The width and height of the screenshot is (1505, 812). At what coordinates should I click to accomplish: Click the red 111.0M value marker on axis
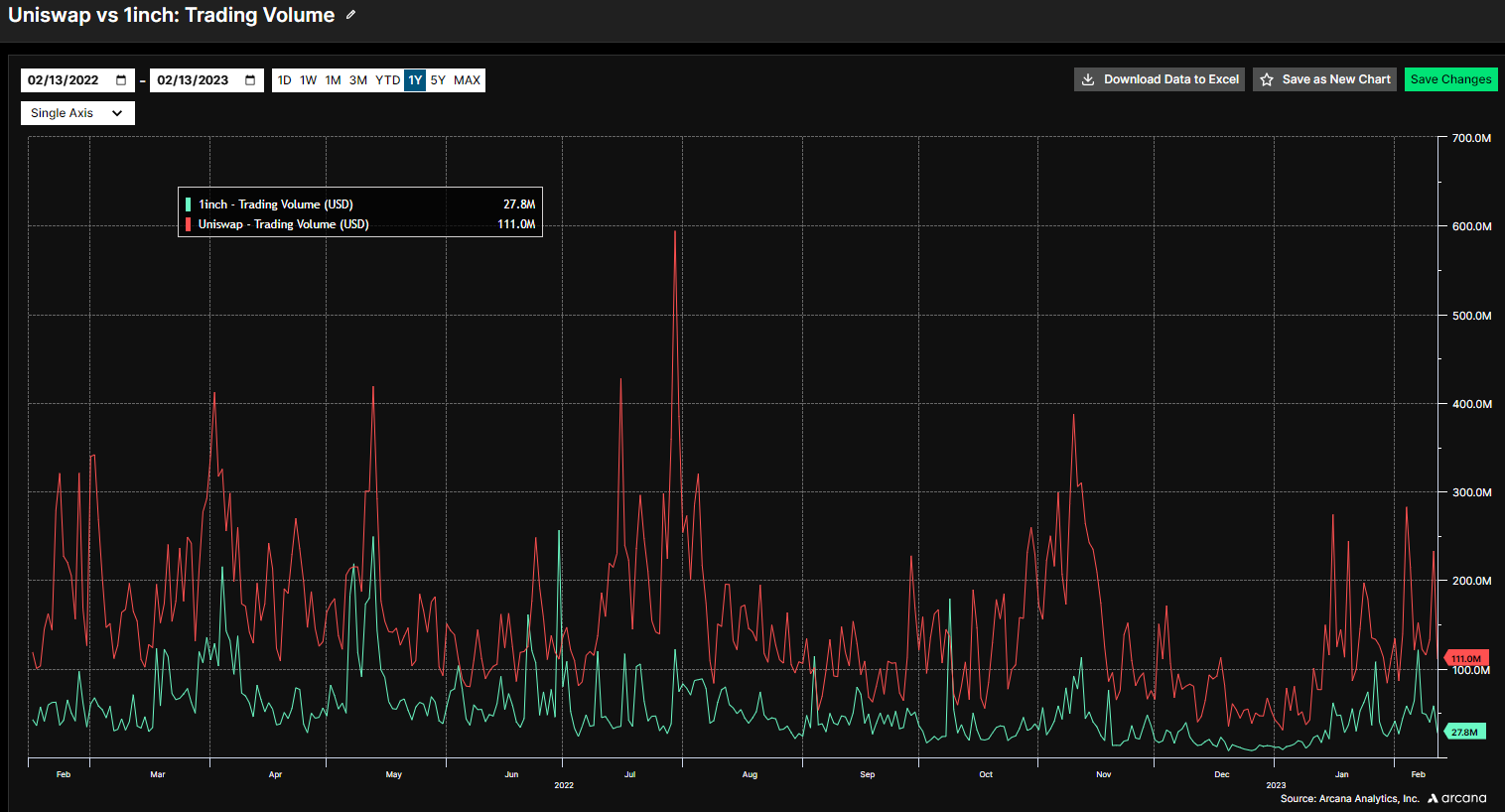[1465, 659]
